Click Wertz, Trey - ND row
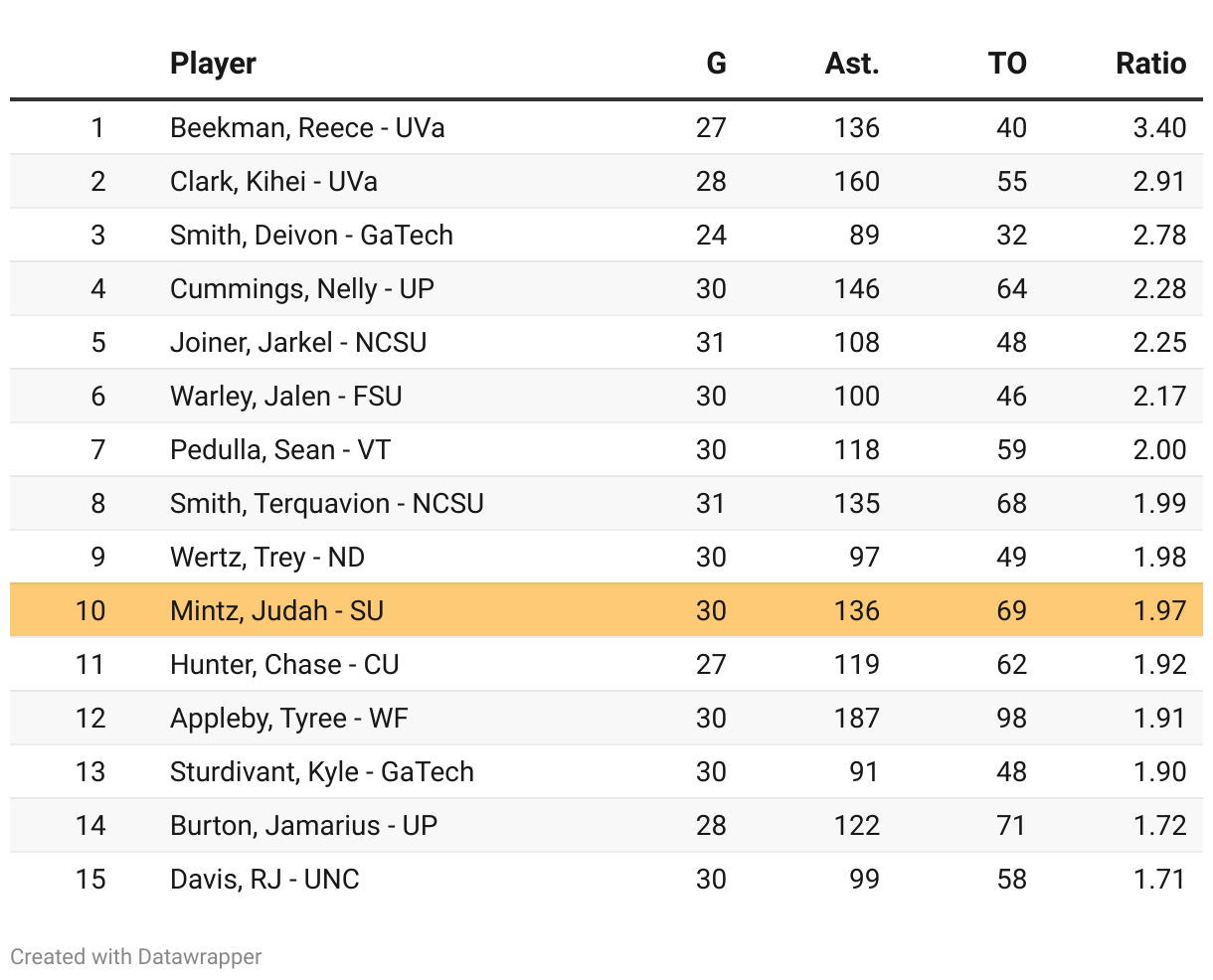The height and width of the screenshot is (980, 1213). pyautogui.click(x=267, y=558)
